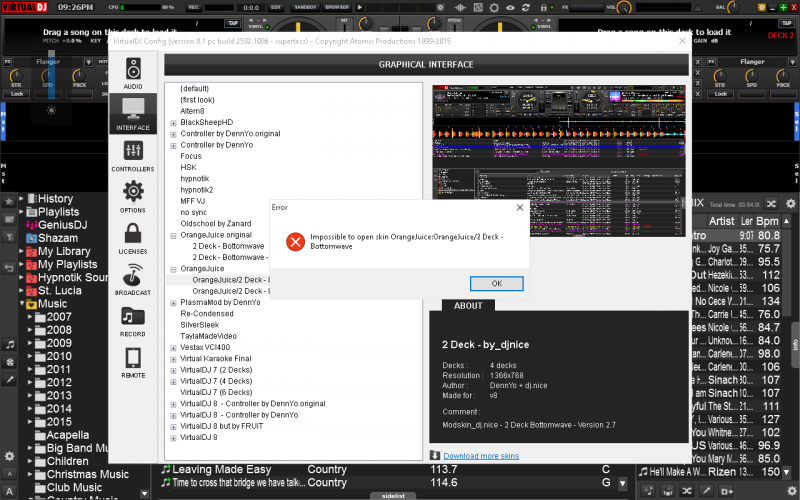Image resolution: width=800 pixels, height=500 pixels.
Task: Select the Focus skin
Action: coord(191,156)
